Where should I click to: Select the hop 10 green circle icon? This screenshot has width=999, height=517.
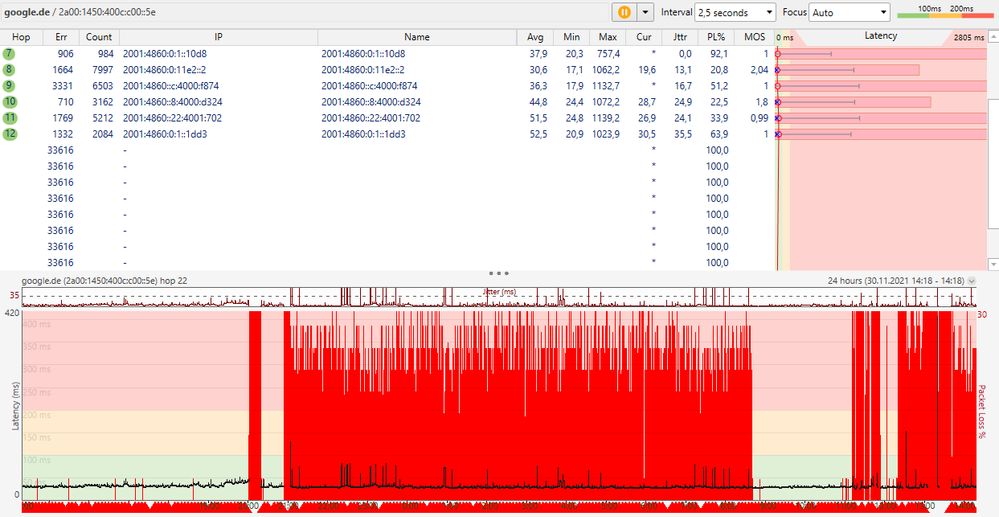[10, 102]
